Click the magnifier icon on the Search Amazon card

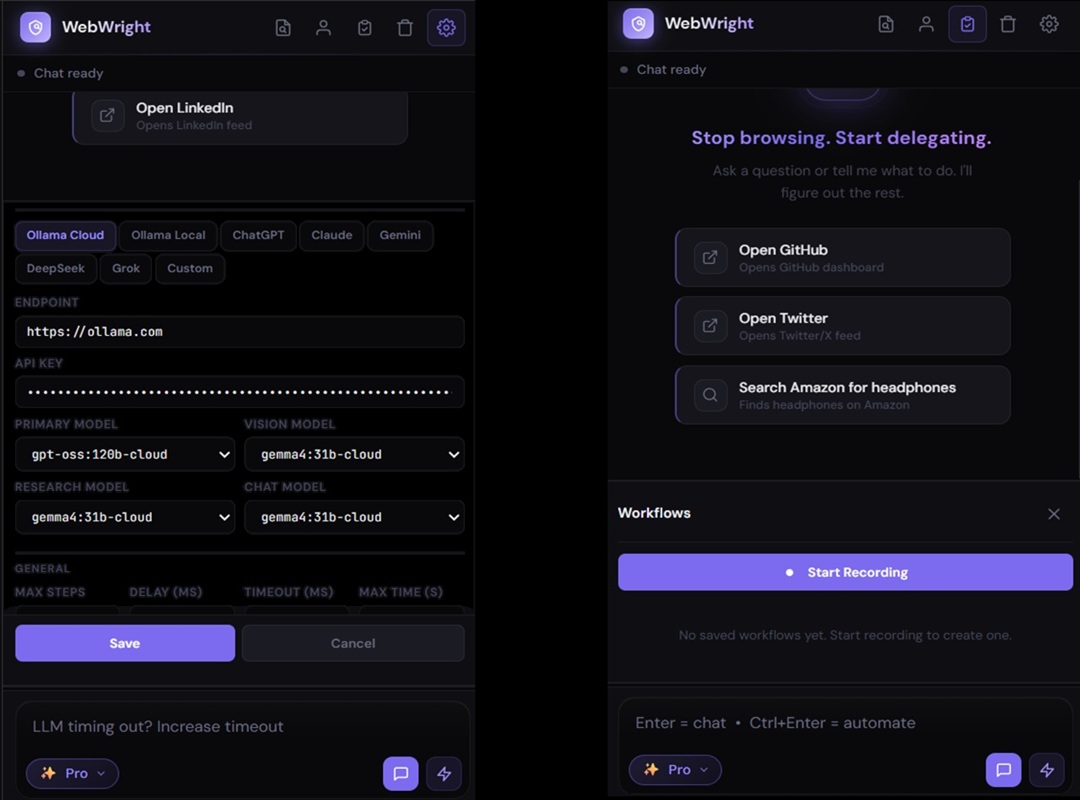710,395
